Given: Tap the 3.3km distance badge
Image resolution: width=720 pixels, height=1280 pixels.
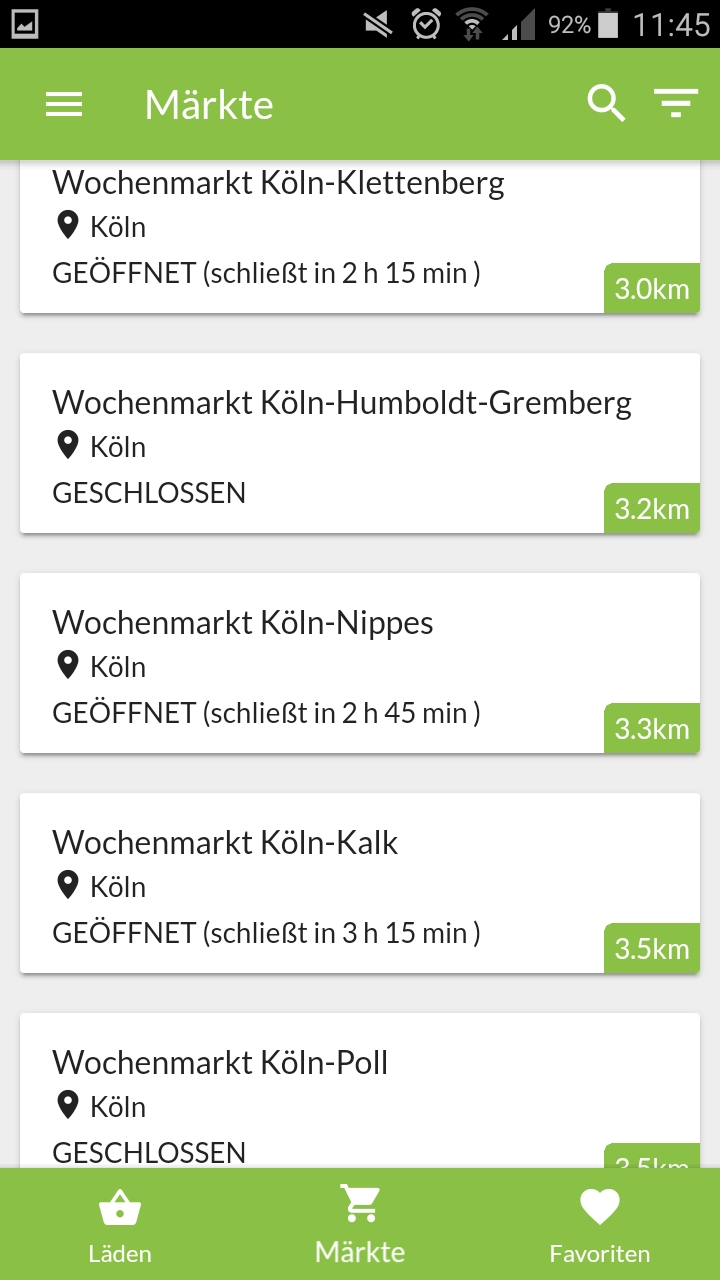Looking at the screenshot, I should tap(652, 729).
